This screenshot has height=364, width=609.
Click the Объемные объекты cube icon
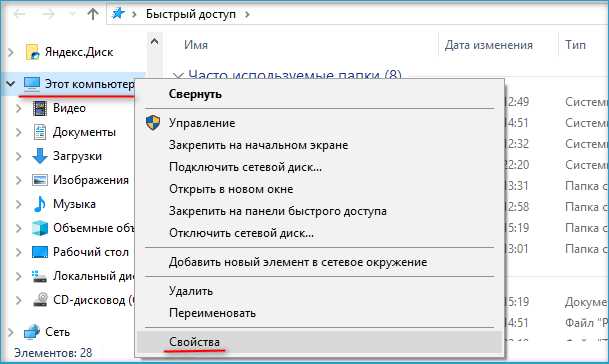click(x=40, y=228)
